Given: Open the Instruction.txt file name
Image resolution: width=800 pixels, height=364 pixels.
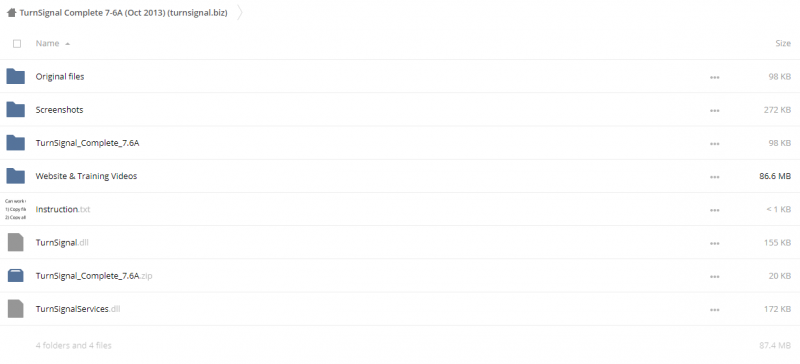Looking at the screenshot, I should point(63,209).
